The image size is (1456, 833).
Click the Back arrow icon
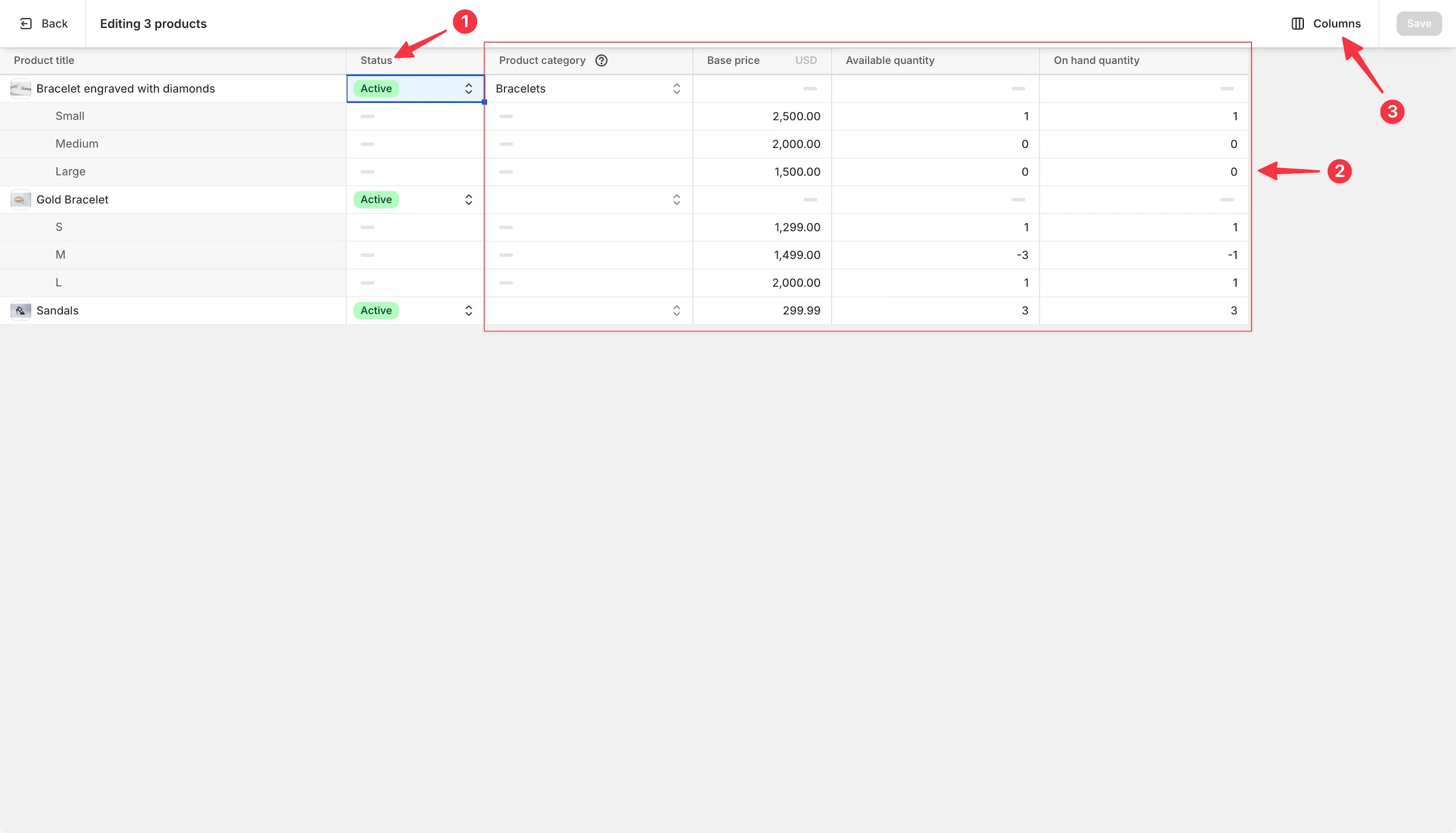point(26,23)
